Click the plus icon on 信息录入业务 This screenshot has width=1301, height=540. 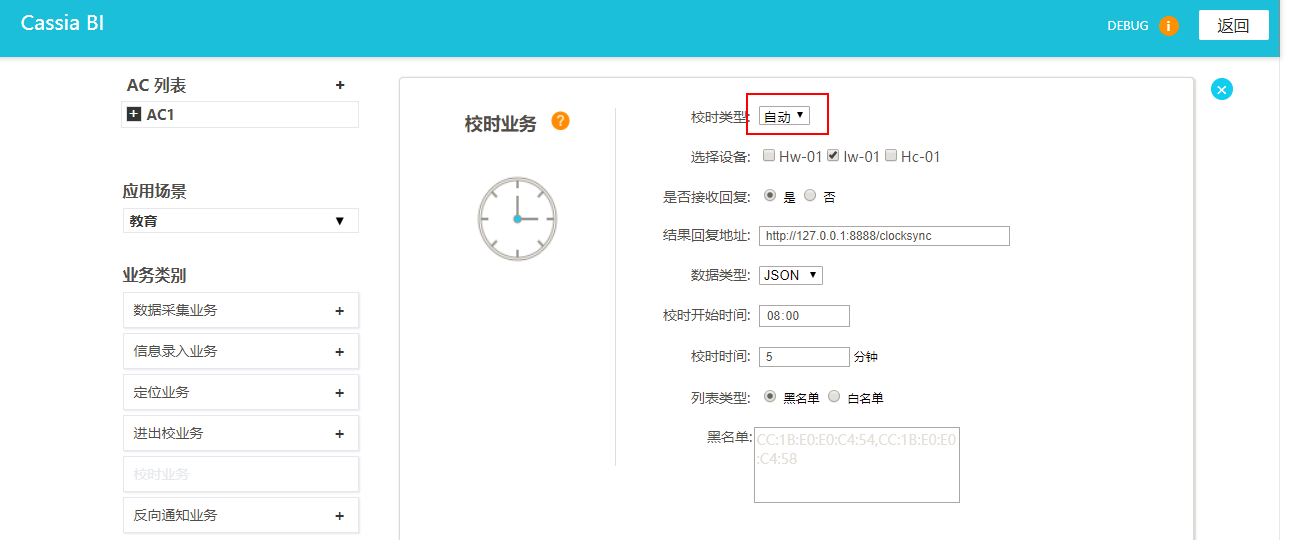(340, 352)
